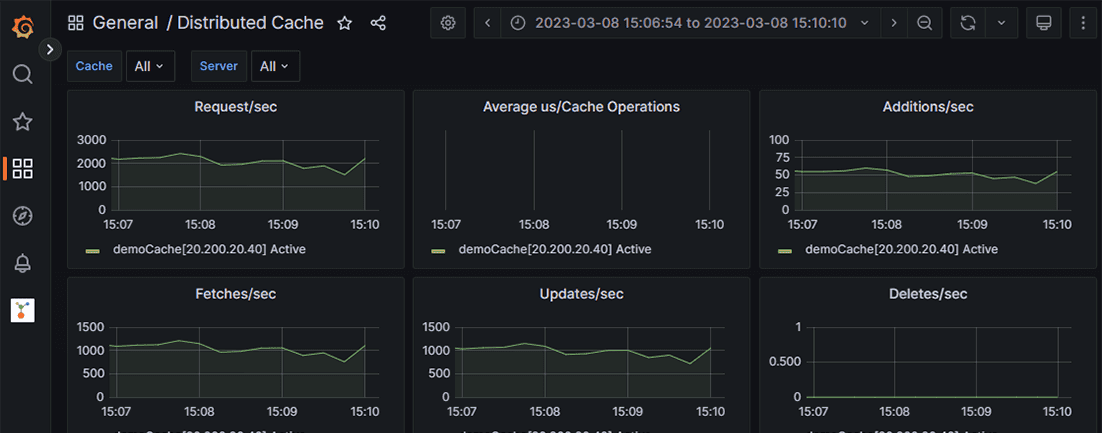Viewport: 1102px width, 433px height.
Task: Open the plugin app icon in sidebar
Action: click(23, 310)
